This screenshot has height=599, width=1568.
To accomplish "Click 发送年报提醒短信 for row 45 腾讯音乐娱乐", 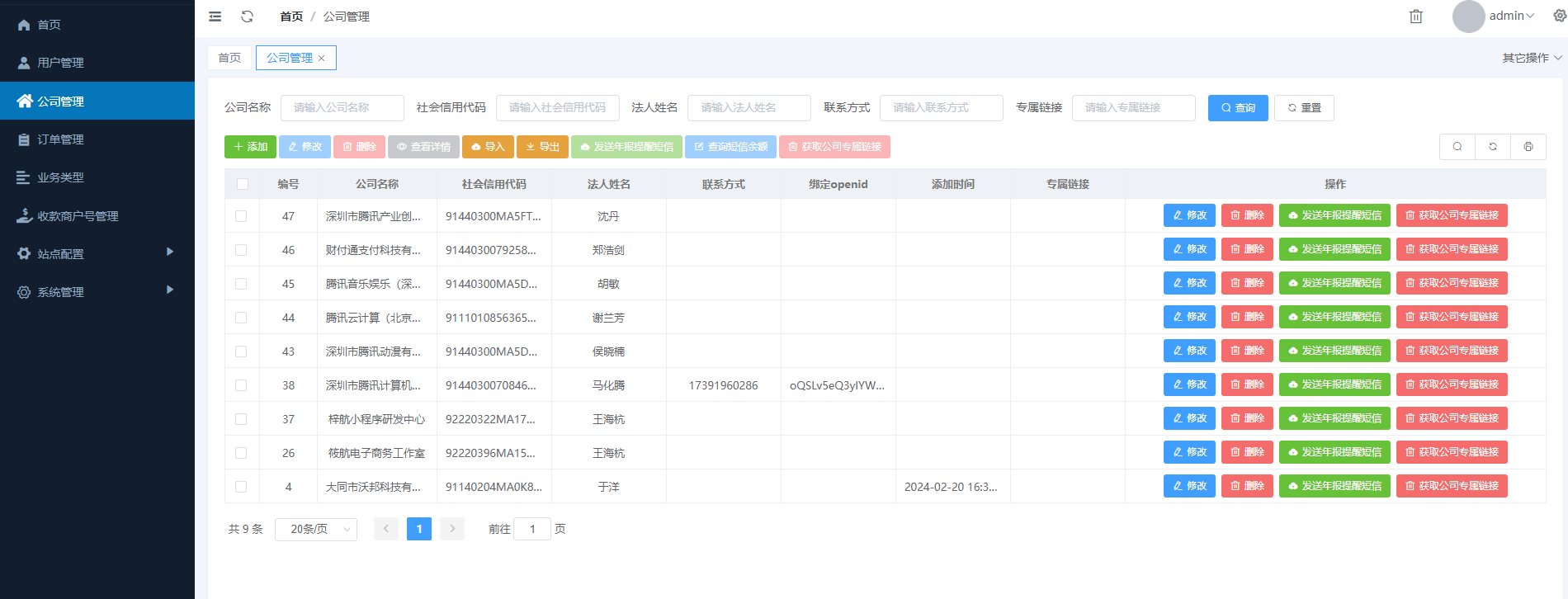I will 1334,283.
